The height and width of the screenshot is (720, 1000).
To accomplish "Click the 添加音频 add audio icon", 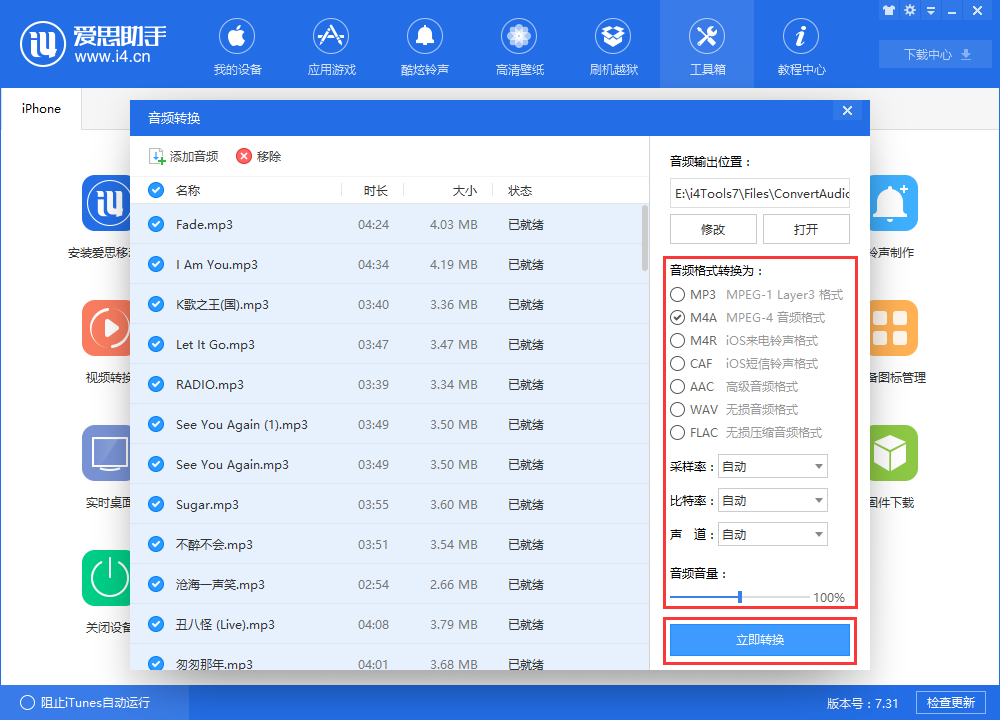I will [157, 157].
